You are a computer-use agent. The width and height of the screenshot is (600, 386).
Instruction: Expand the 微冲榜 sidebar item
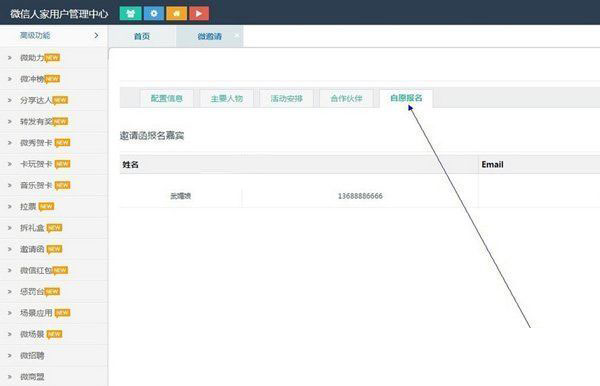point(54,79)
